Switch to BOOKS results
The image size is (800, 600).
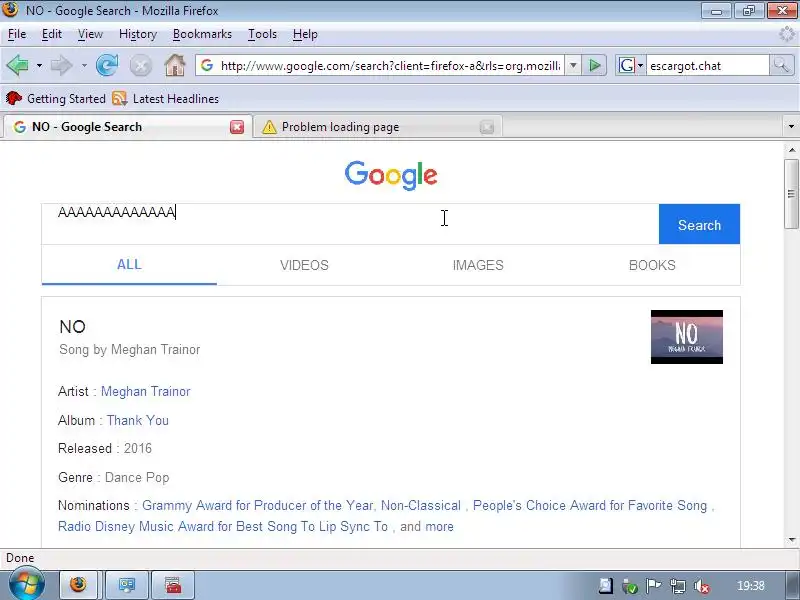click(652, 265)
